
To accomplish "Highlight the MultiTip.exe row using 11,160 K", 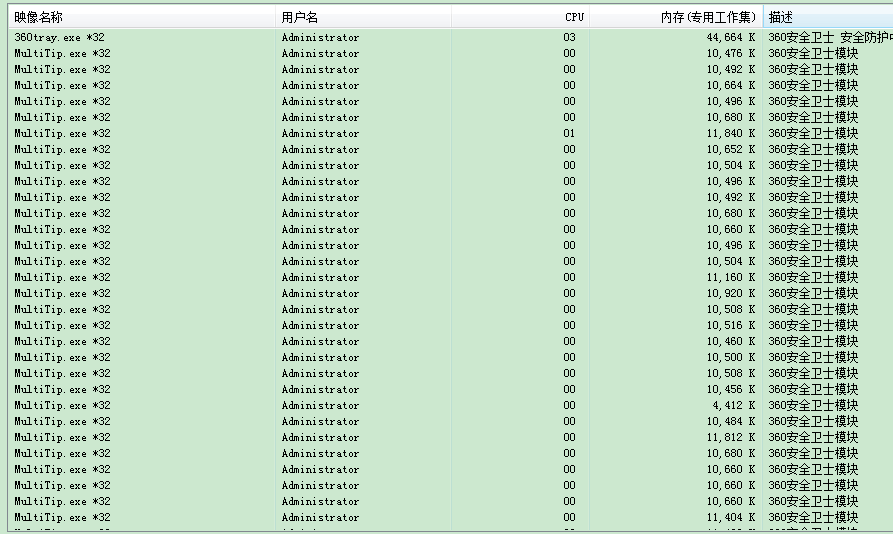I will click(x=62, y=278).
